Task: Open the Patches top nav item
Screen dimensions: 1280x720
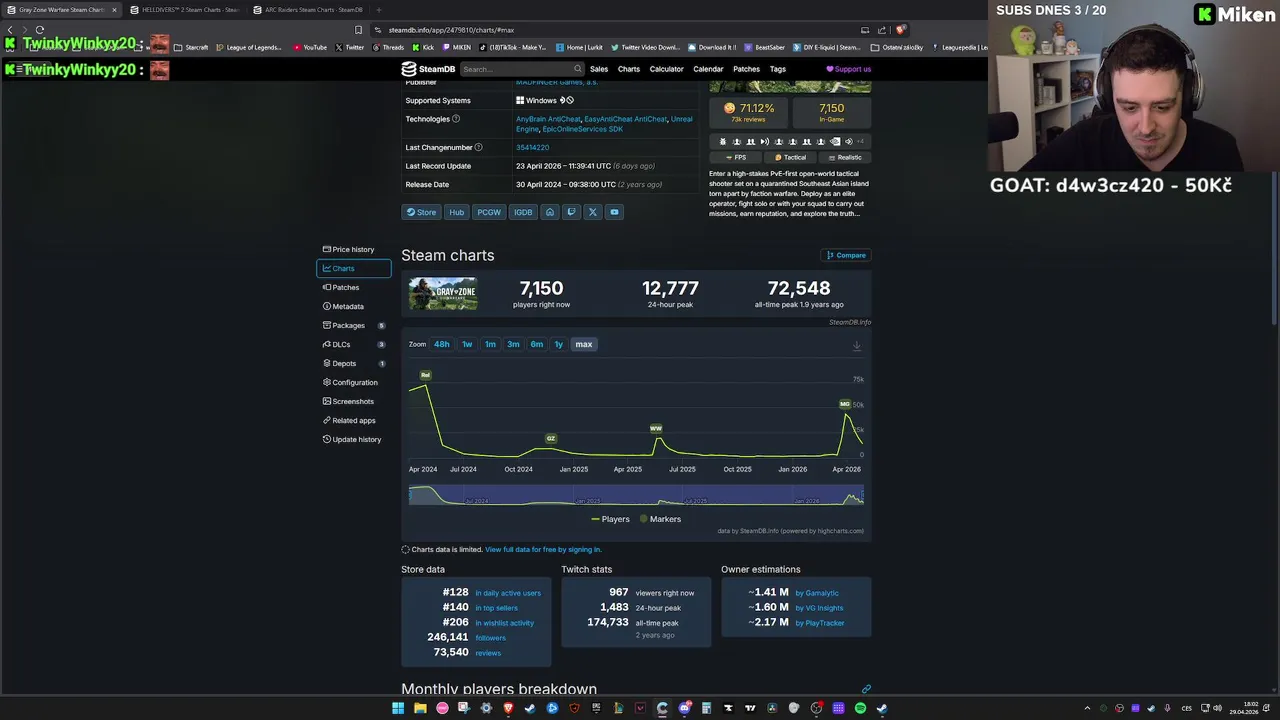Action: point(746,69)
